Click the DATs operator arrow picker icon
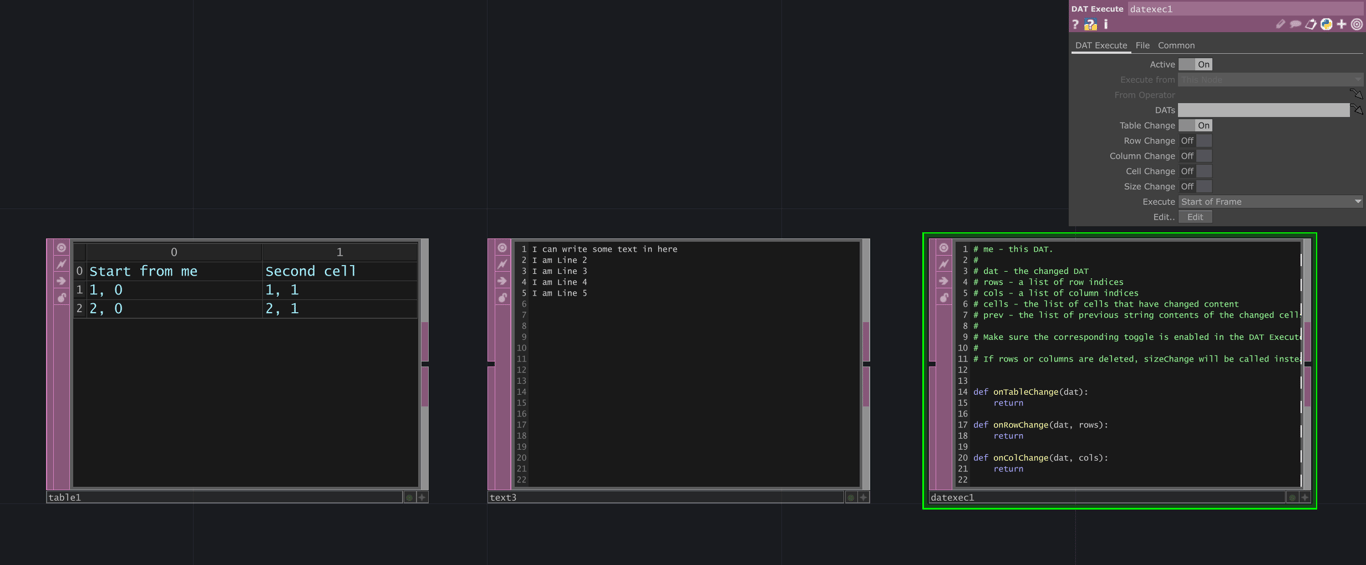The width and height of the screenshot is (1366, 565). click(x=1357, y=110)
